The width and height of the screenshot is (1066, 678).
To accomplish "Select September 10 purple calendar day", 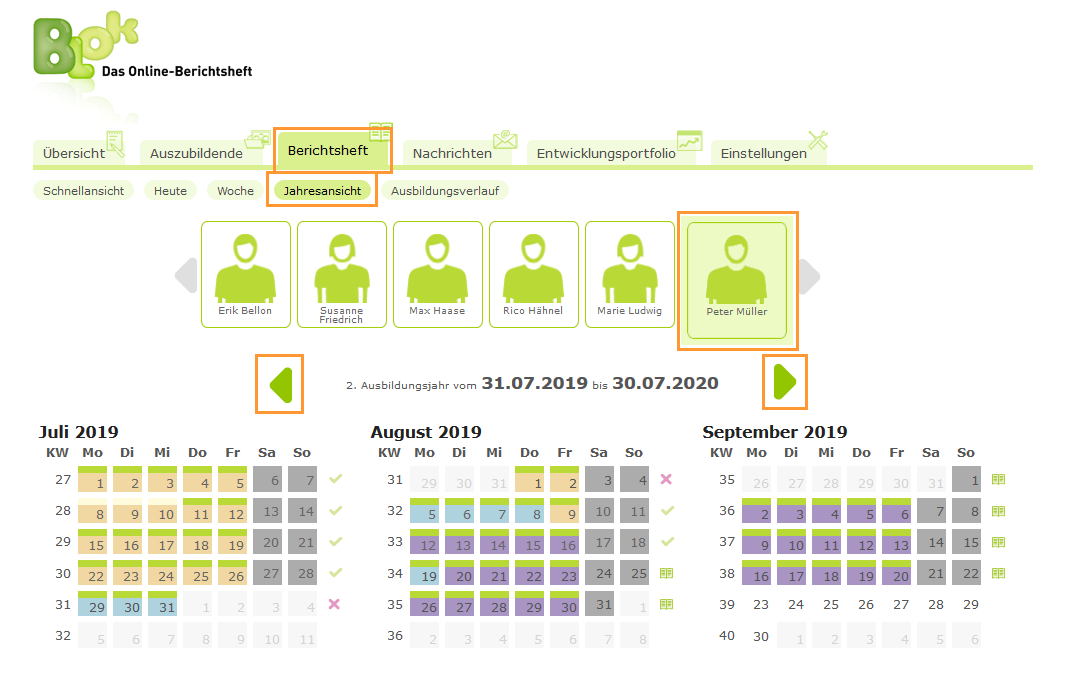I will (x=793, y=542).
